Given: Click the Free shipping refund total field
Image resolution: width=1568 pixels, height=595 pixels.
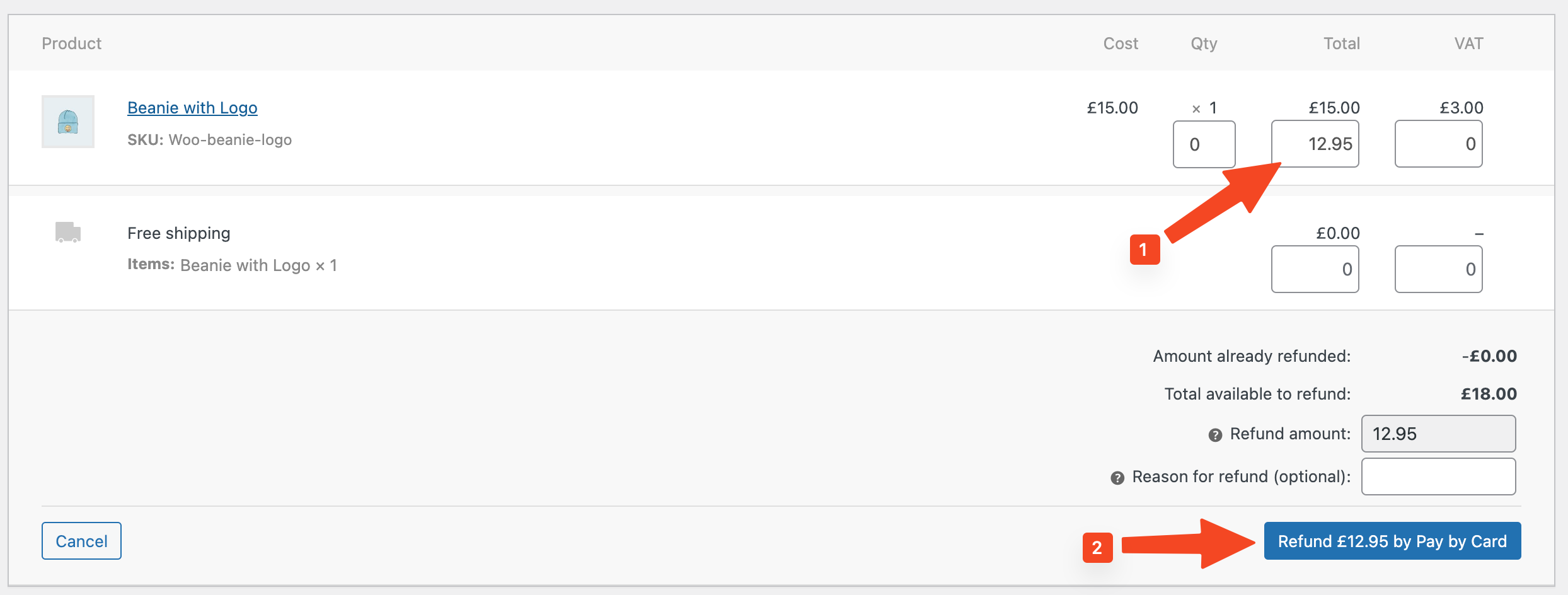Looking at the screenshot, I should click(x=1315, y=269).
